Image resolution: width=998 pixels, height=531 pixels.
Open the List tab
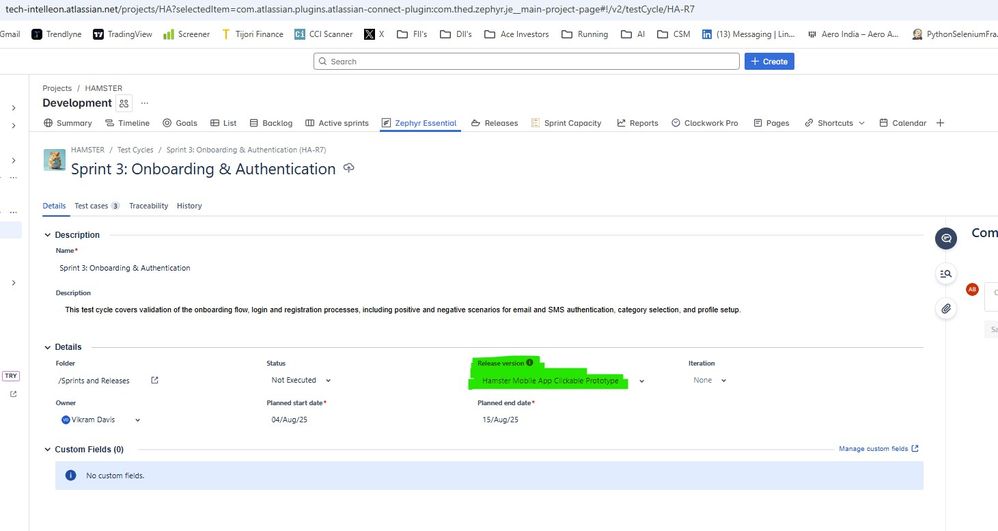tap(223, 123)
